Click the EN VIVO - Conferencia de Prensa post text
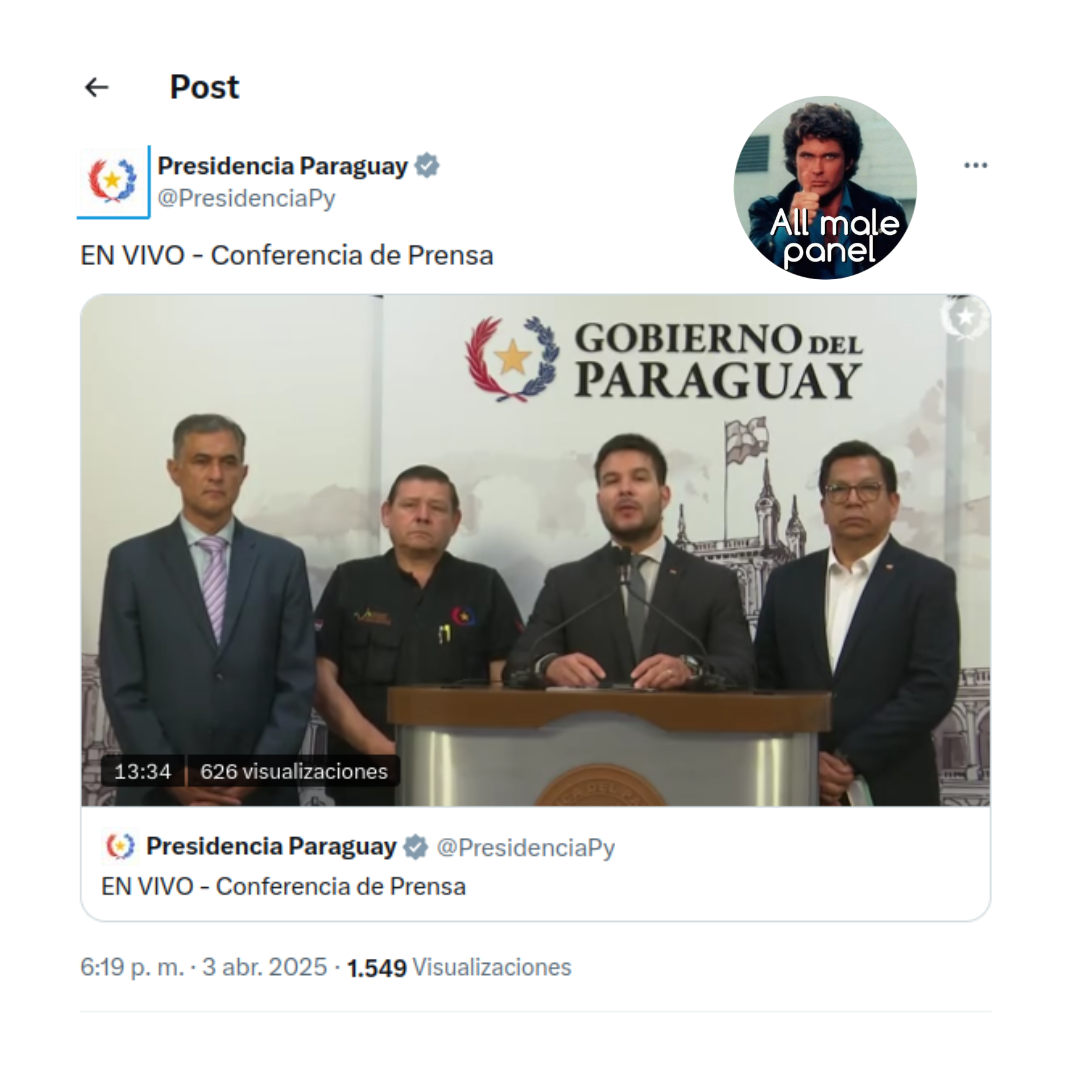Screen dimensions: 1080x1080 287,256
